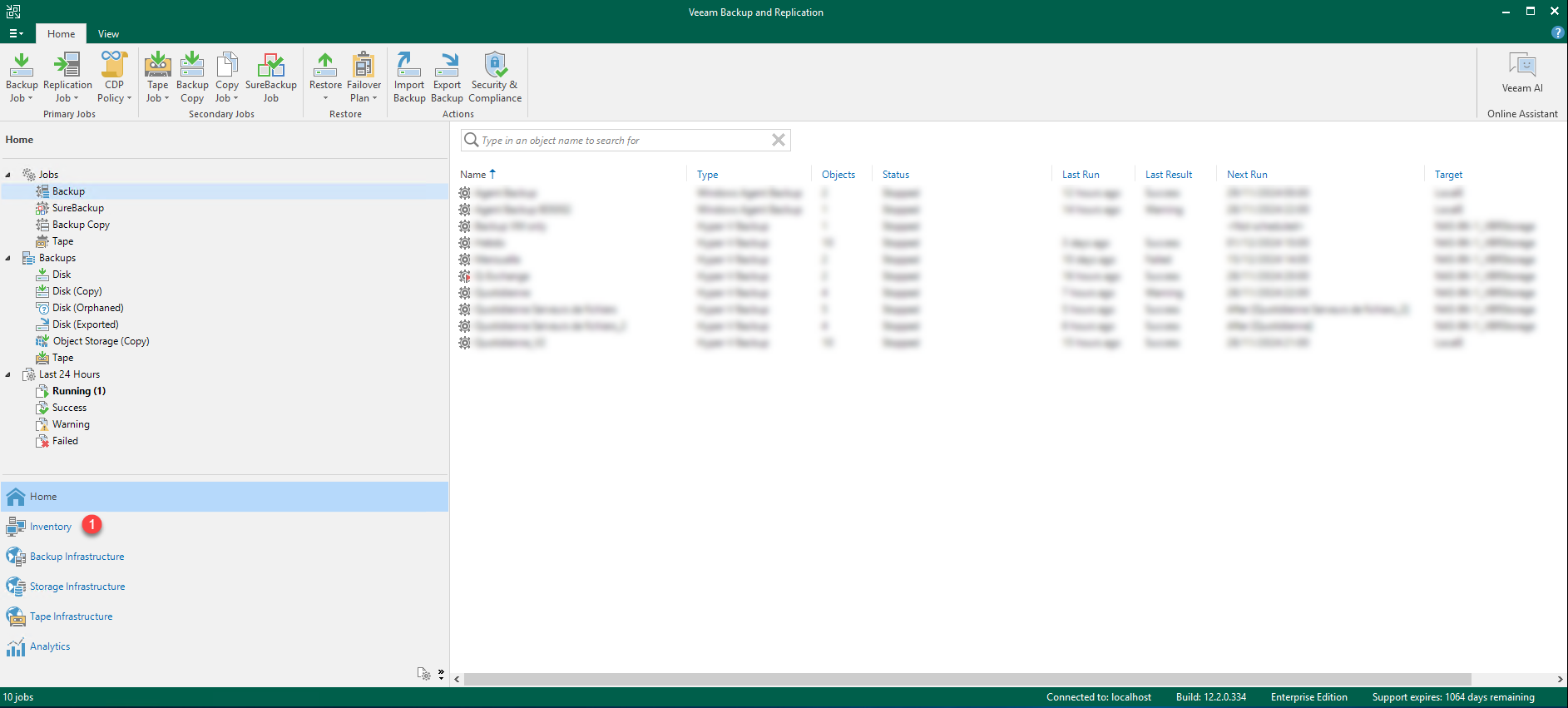1568x708 pixels.
Task: Open the Tape Job ribbon button
Action: coord(157,77)
